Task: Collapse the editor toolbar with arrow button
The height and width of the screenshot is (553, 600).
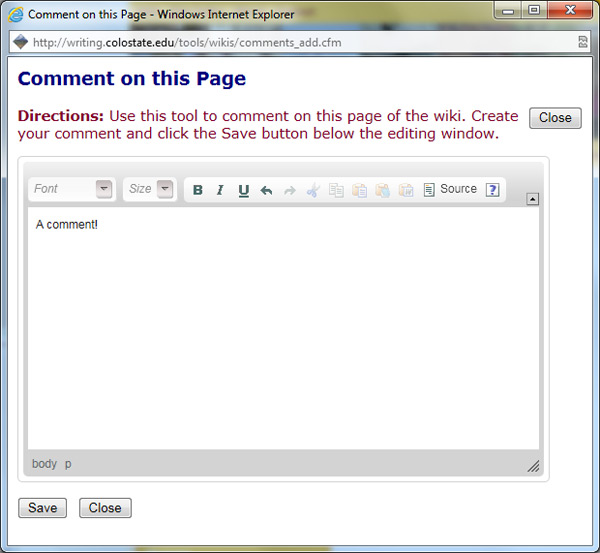Action: [x=532, y=199]
